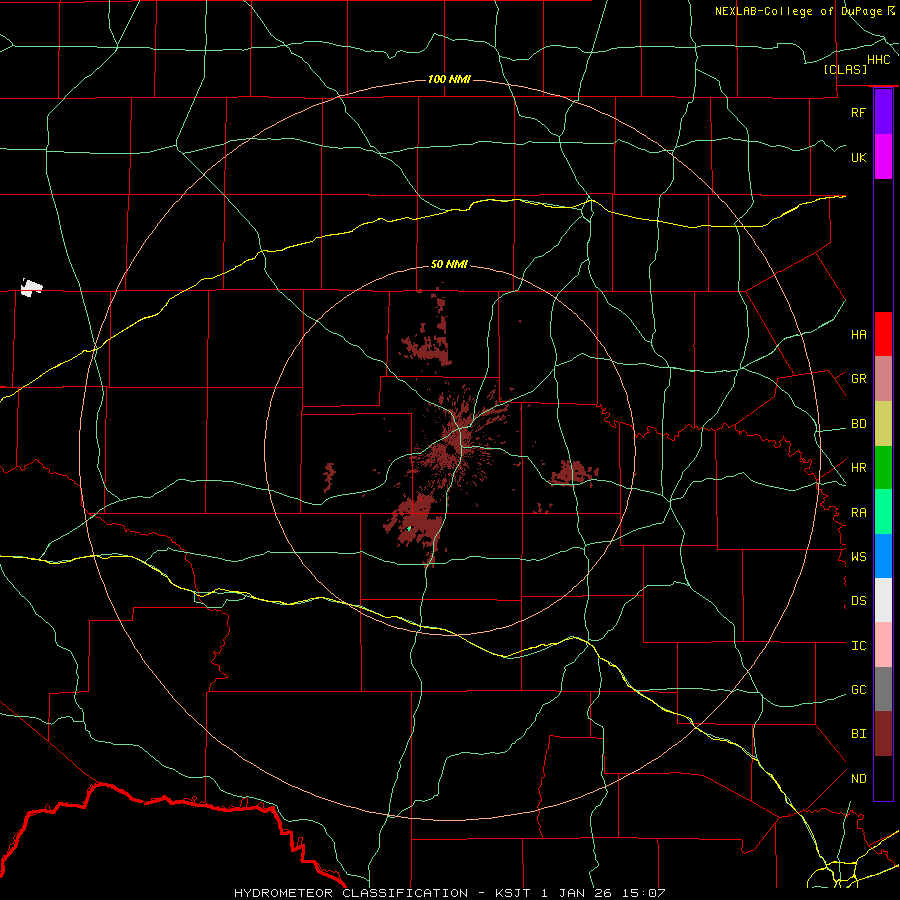Click the [CLAS] label
900x900 pixels.
coord(845,69)
